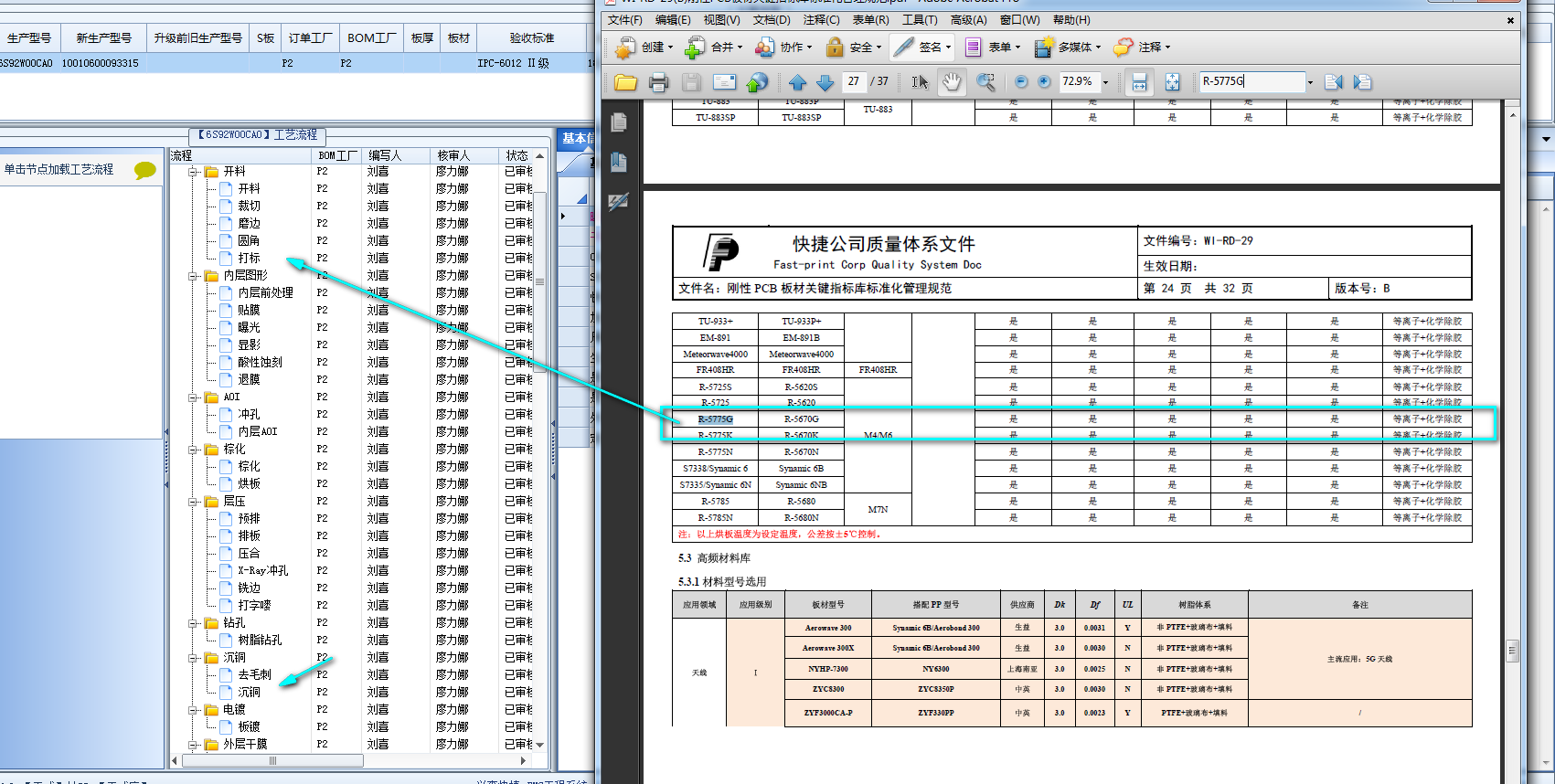
Task: Open the 文件(F) menu
Action: [625, 20]
